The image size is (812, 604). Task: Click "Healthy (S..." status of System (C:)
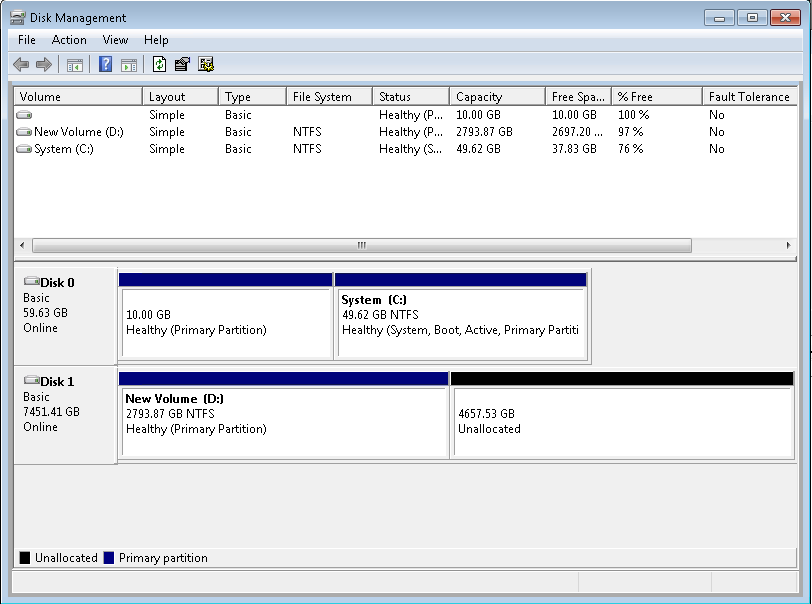pyautogui.click(x=411, y=149)
